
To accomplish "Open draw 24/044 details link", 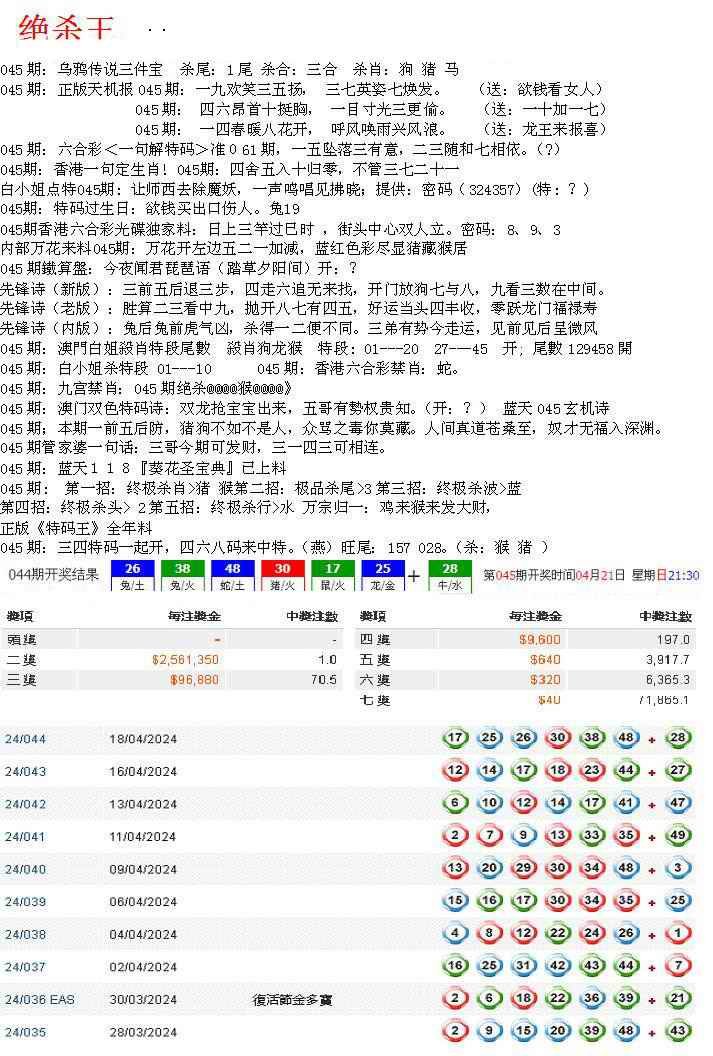I will [26, 739].
